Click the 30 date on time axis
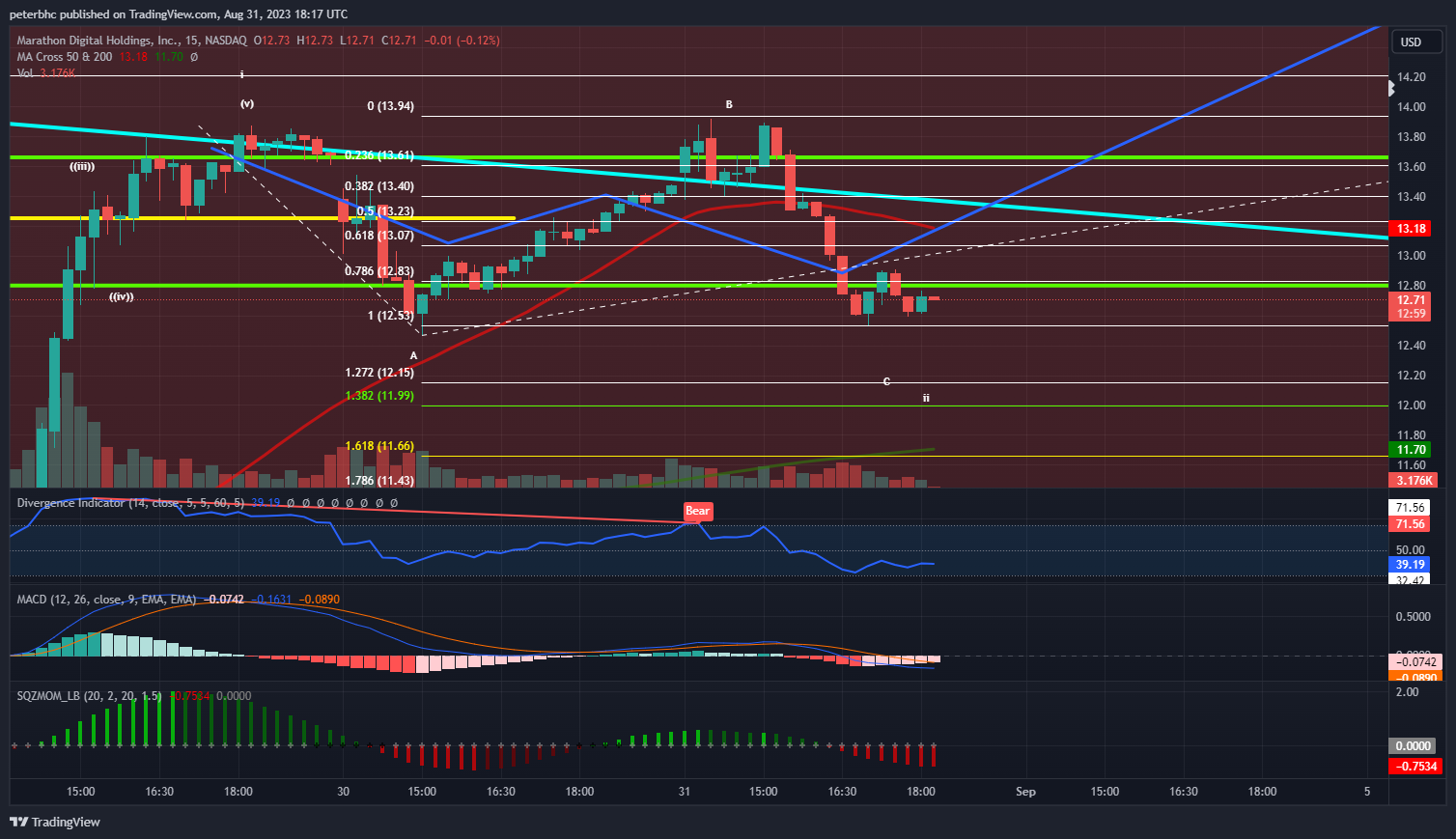 (x=343, y=792)
